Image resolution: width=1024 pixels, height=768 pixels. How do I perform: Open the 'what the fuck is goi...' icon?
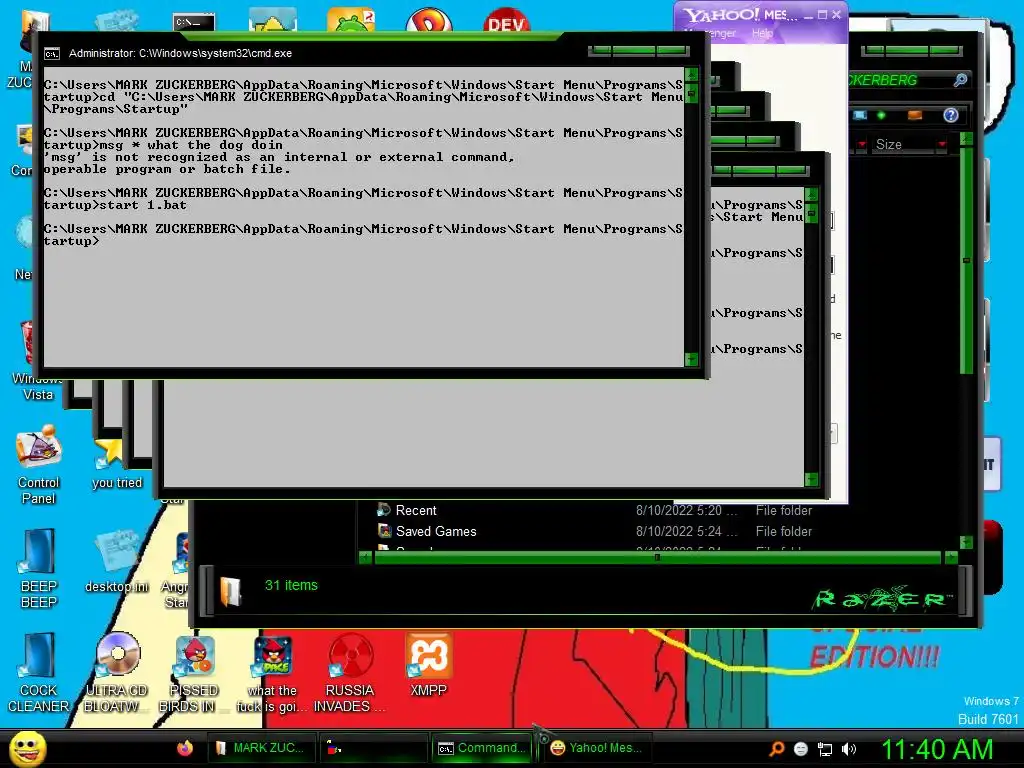(x=272, y=673)
